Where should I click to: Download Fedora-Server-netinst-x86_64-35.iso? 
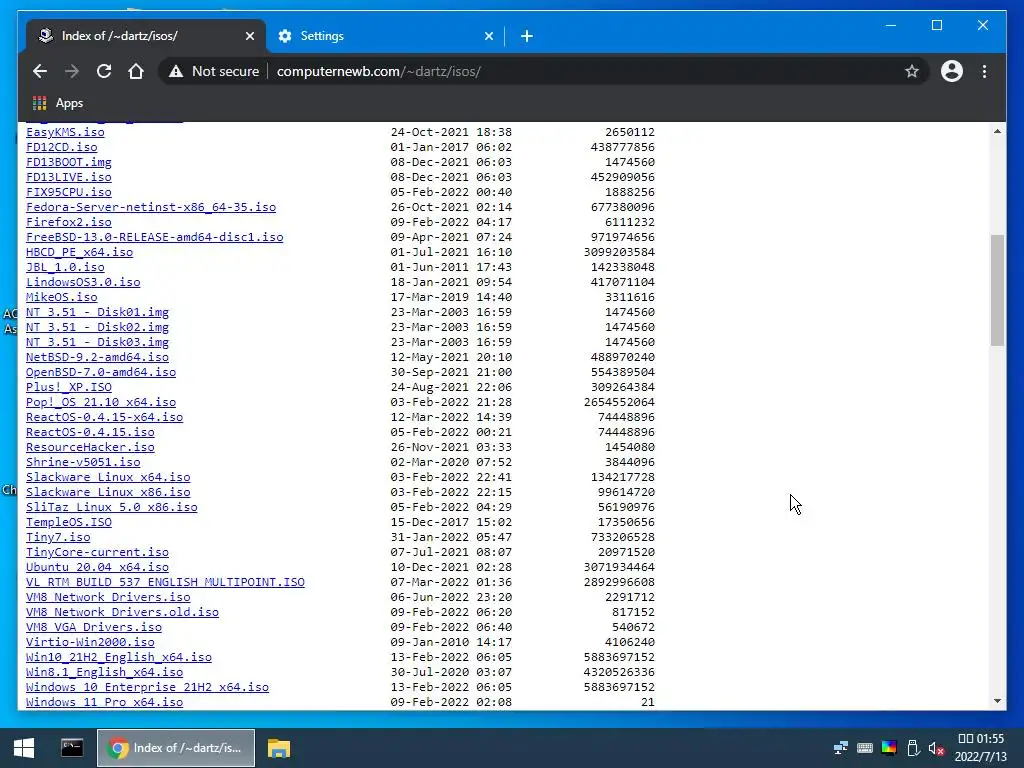(151, 207)
